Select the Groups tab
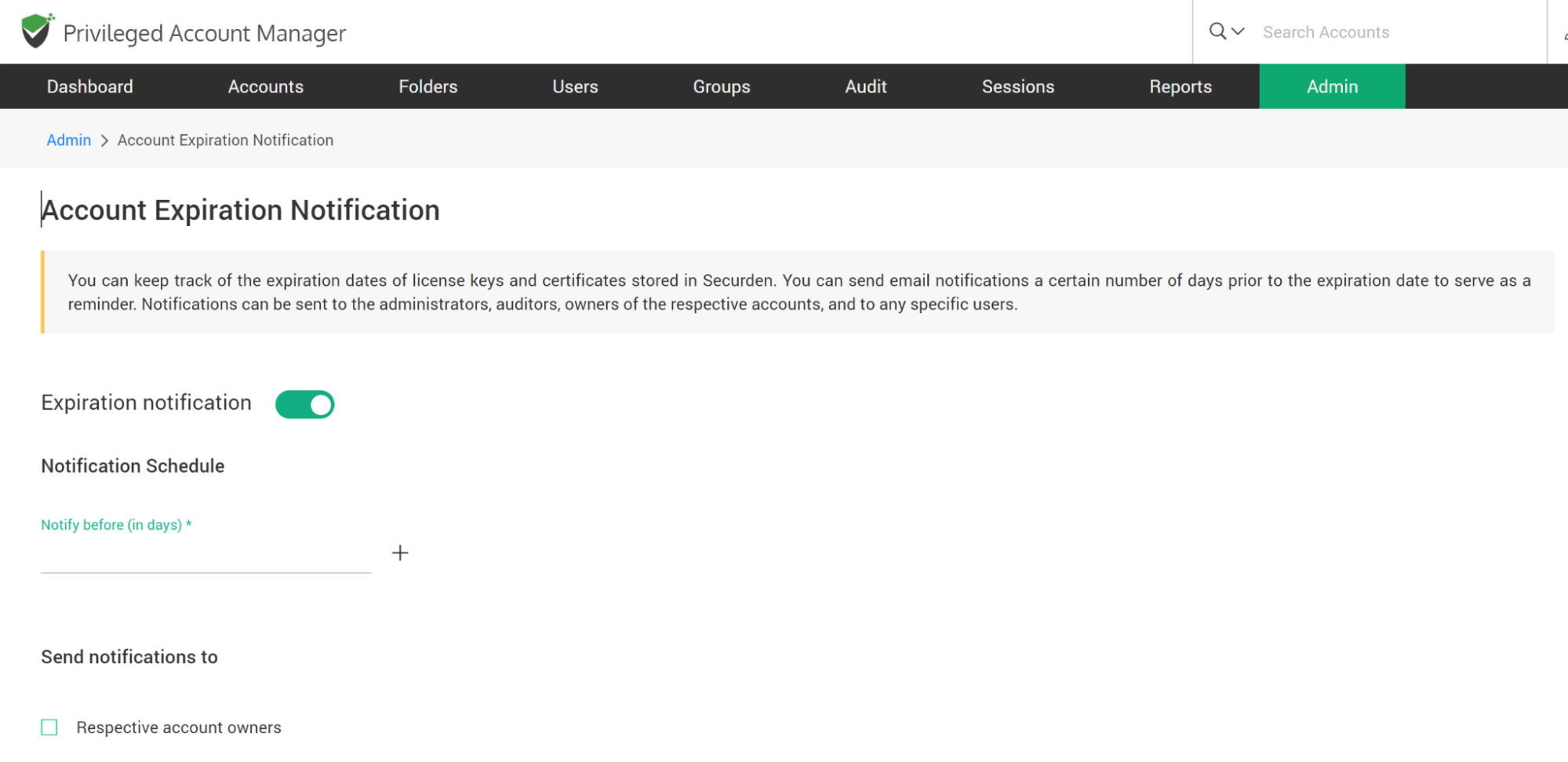 coord(721,86)
